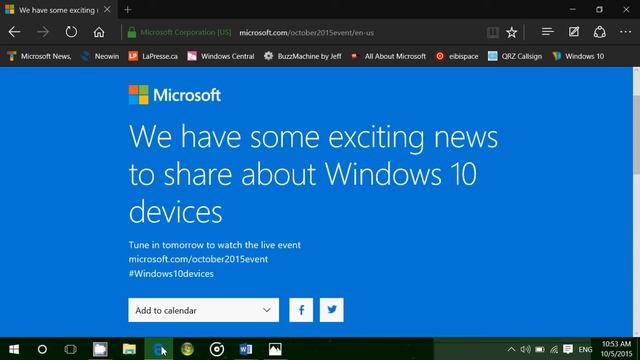This screenshot has width=640, height=360.
Task: Open the Neowin favorite
Action: [100, 56]
